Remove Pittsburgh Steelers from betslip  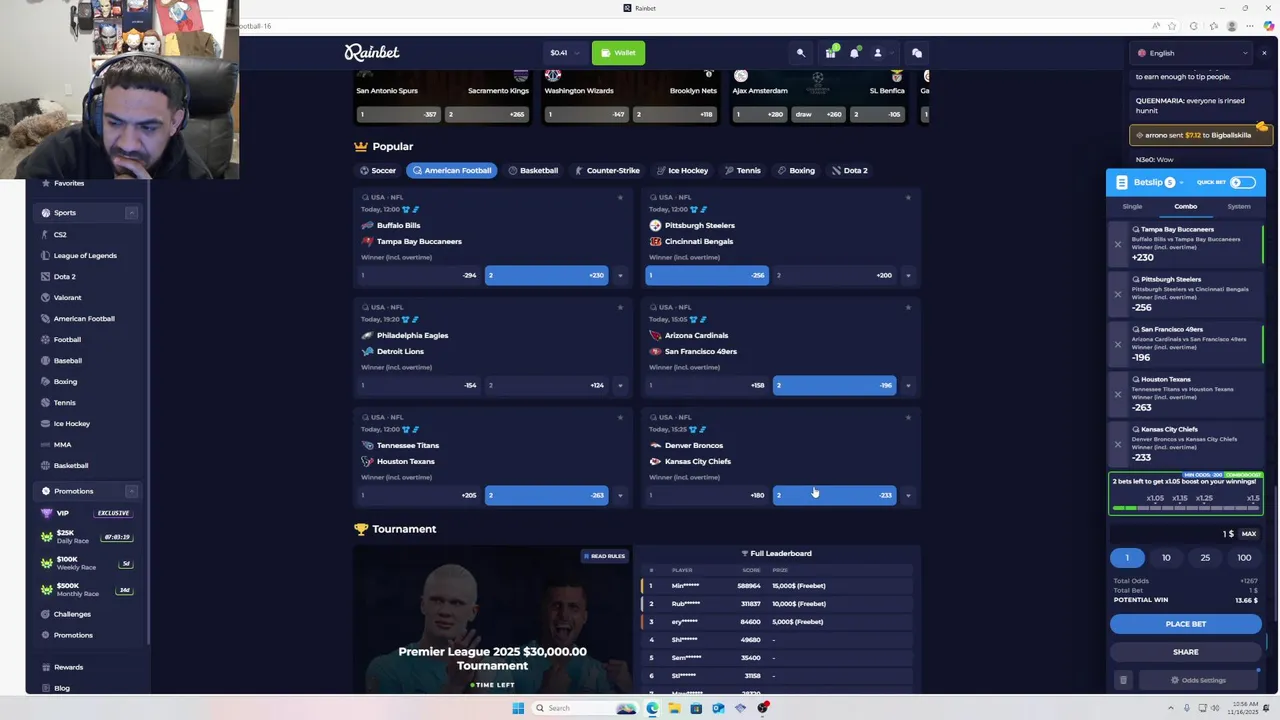pos(1118,294)
